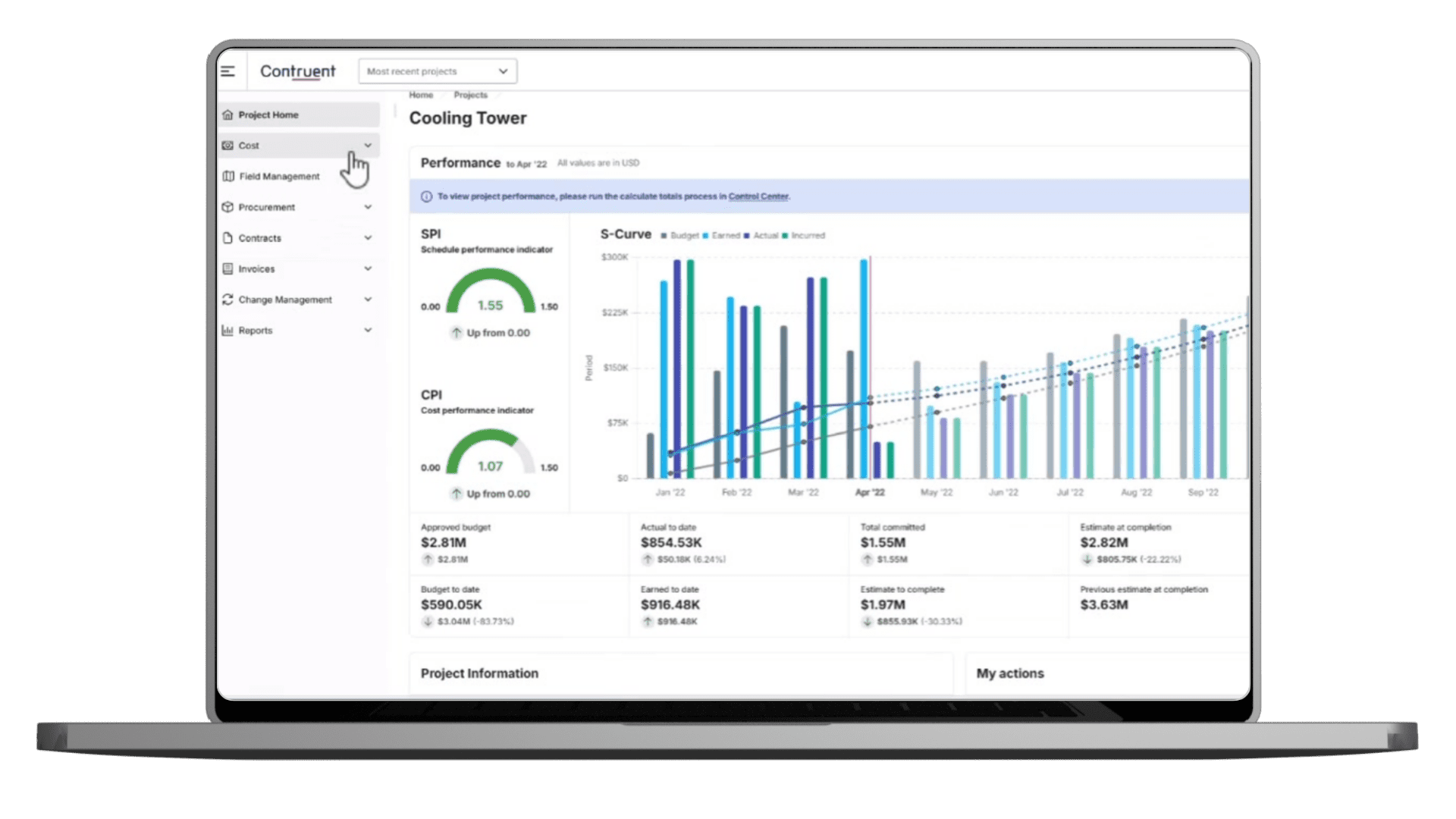Expand the Contracts chevron
The width and height of the screenshot is (1456, 819).
[x=368, y=238]
